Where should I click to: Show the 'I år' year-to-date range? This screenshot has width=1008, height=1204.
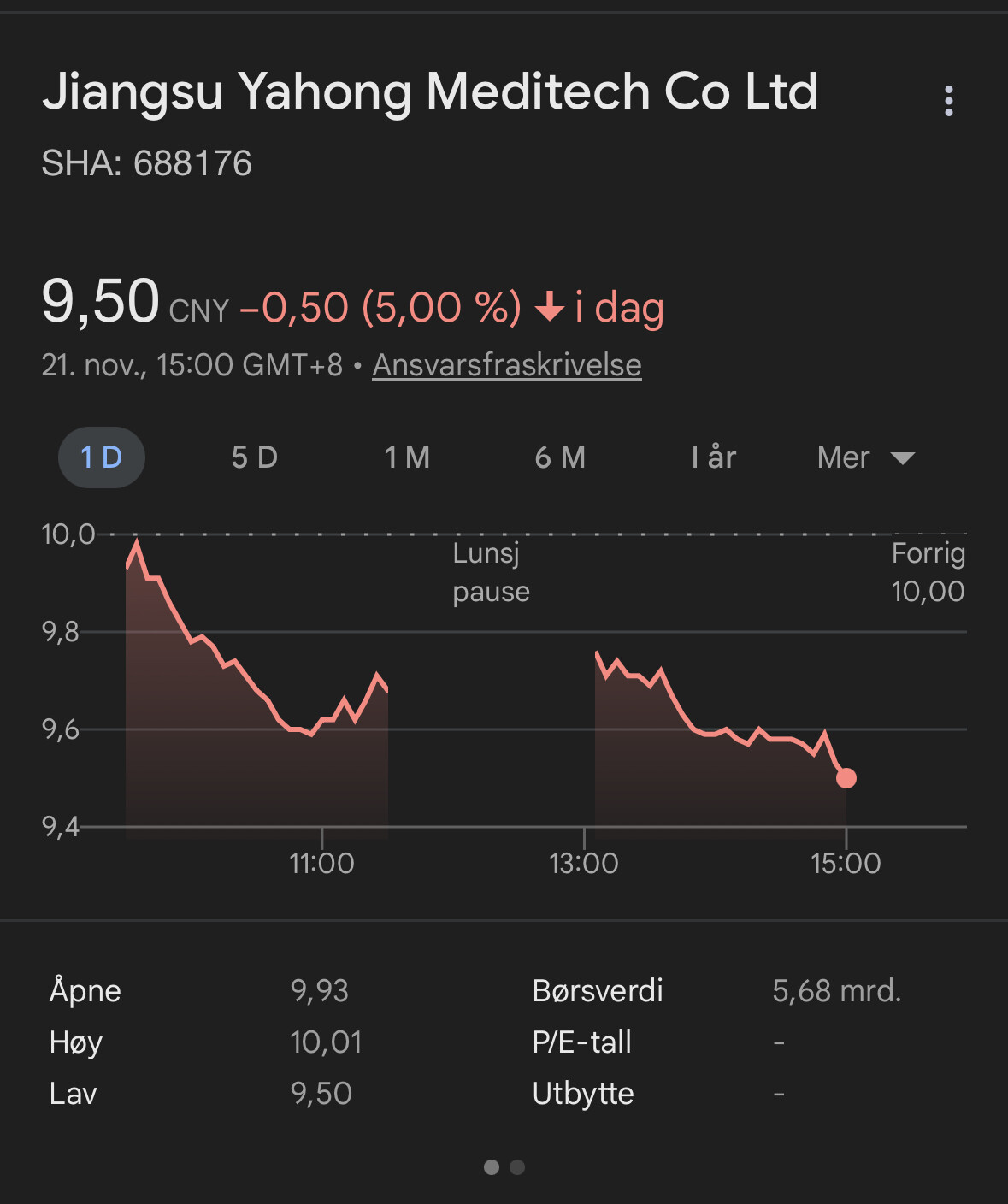(713, 457)
